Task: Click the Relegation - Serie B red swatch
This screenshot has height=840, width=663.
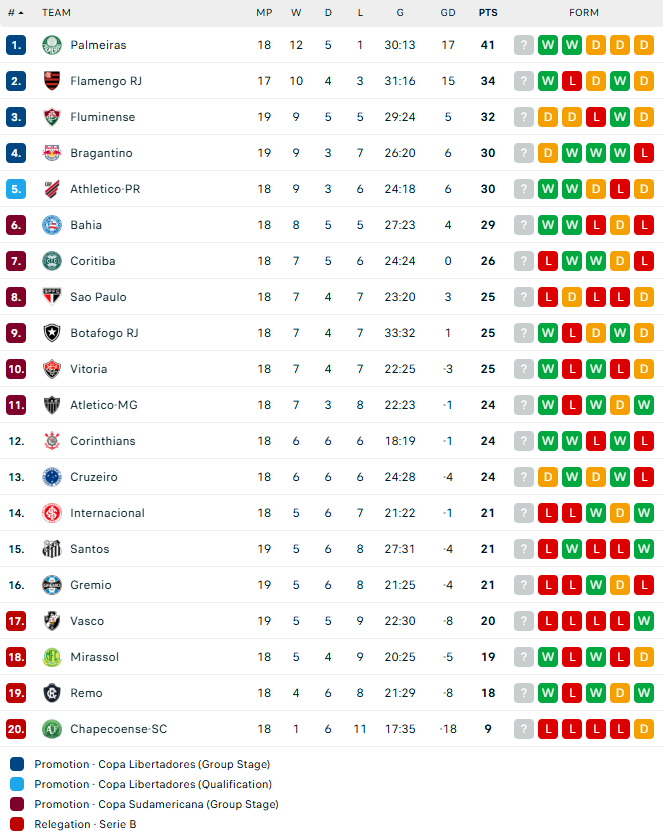Action: click(x=17, y=824)
